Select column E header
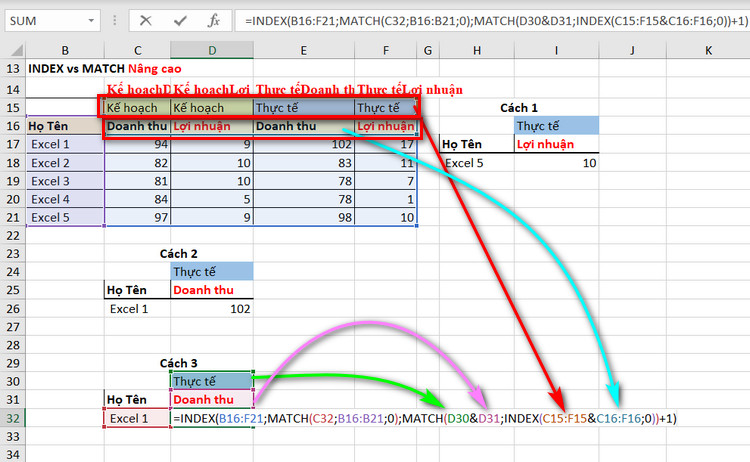Image resolution: width=750 pixels, height=462 pixels. point(304,50)
